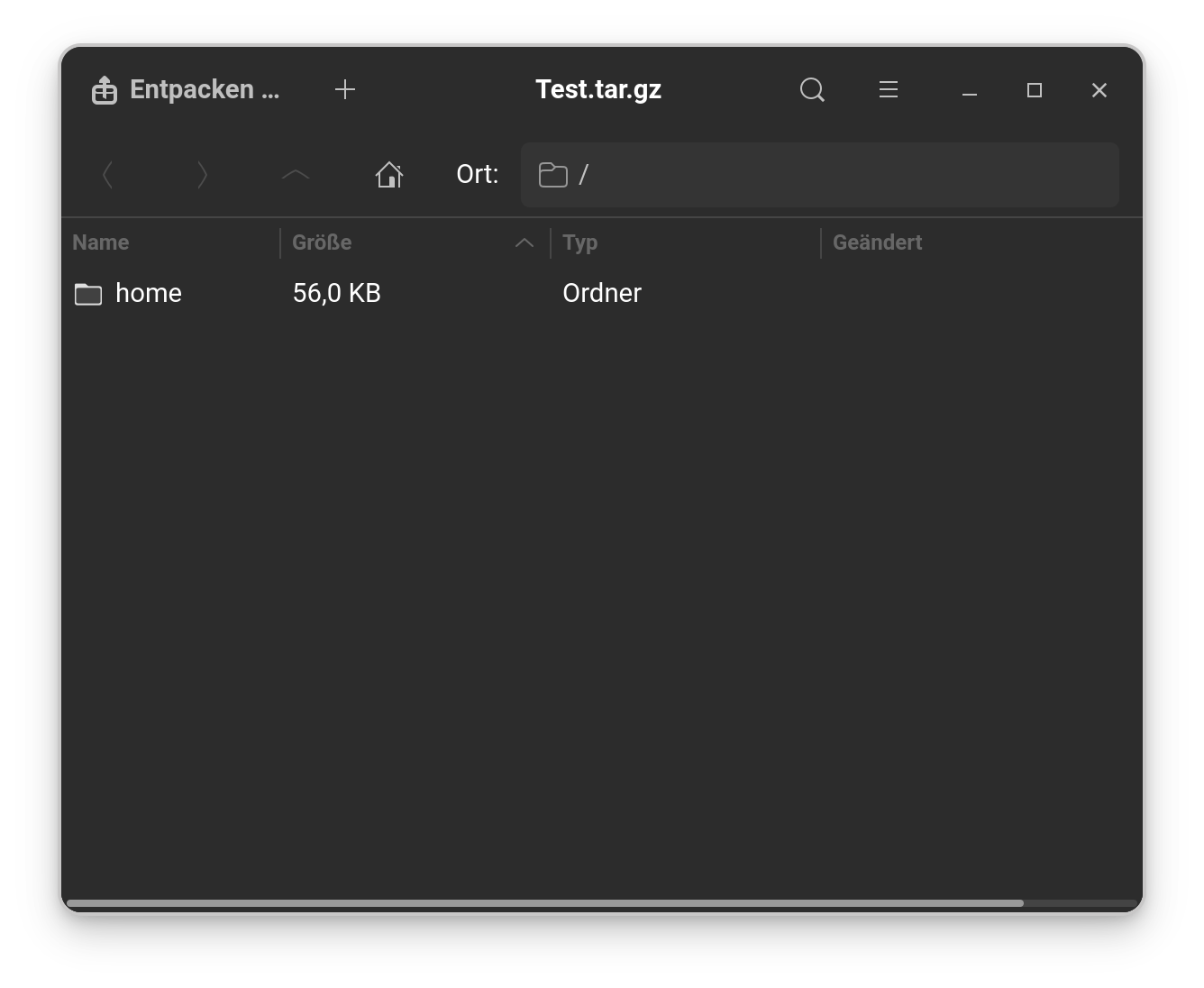This screenshot has width=1204, height=988.
Task: Open search with the magnifier icon
Action: coord(812,90)
